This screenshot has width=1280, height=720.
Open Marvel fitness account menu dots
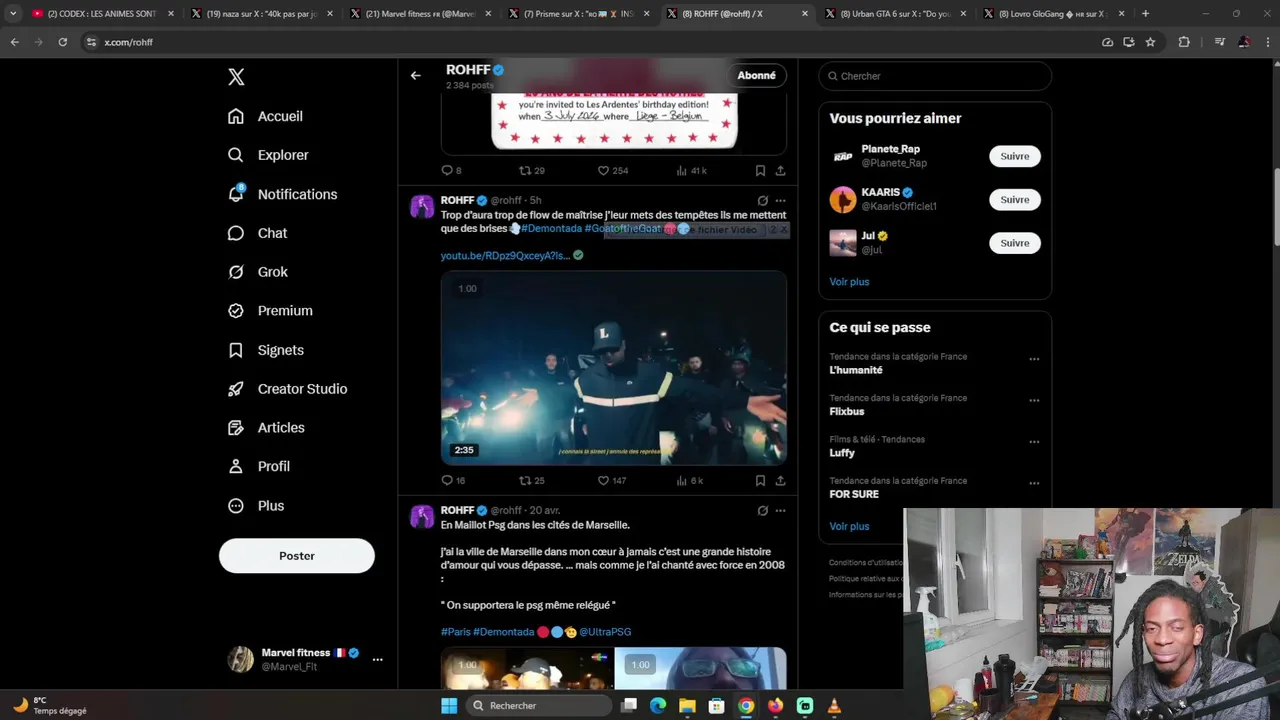(x=377, y=660)
